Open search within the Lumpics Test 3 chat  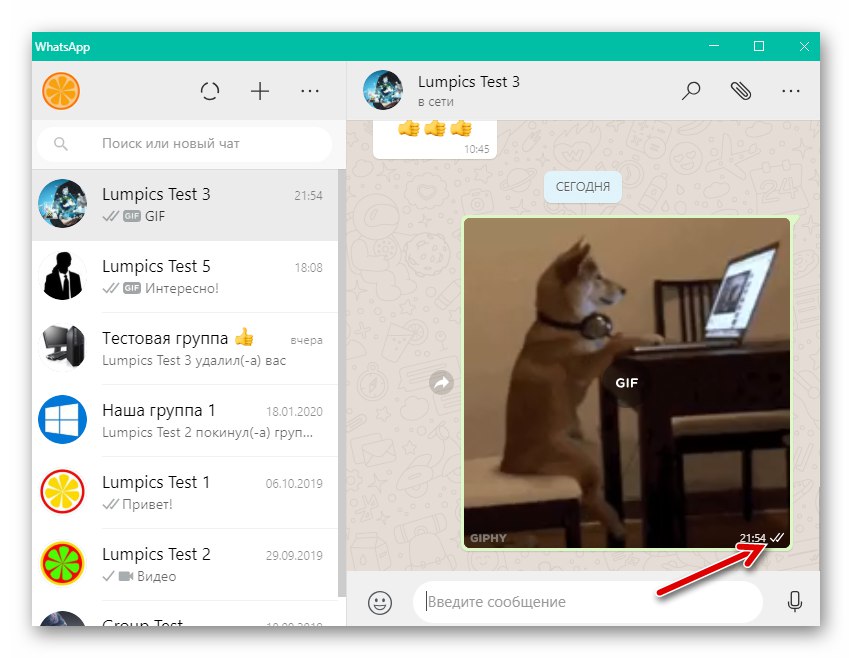point(690,90)
